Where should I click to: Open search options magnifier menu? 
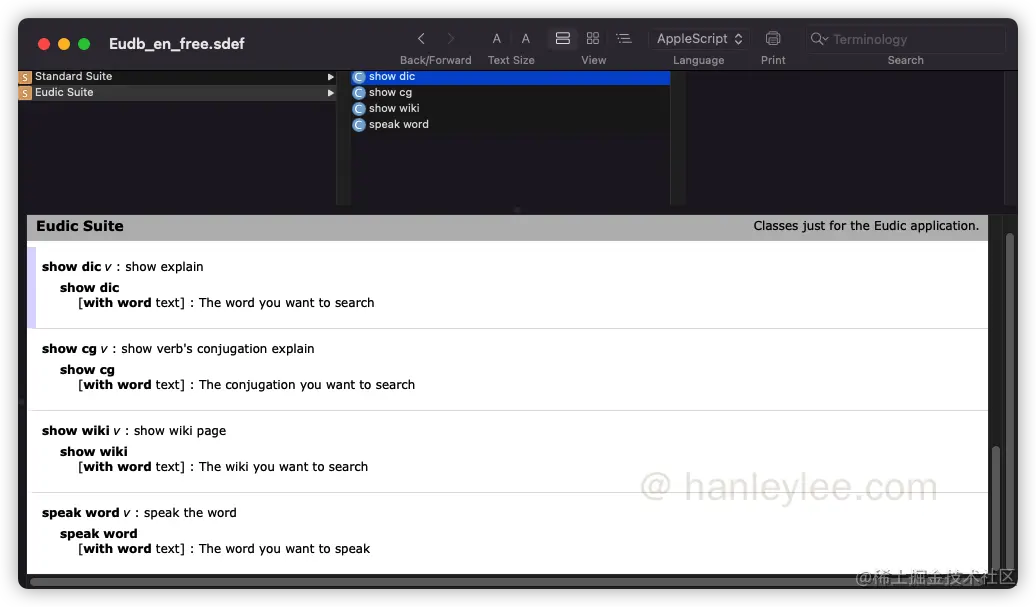click(819, 39)
